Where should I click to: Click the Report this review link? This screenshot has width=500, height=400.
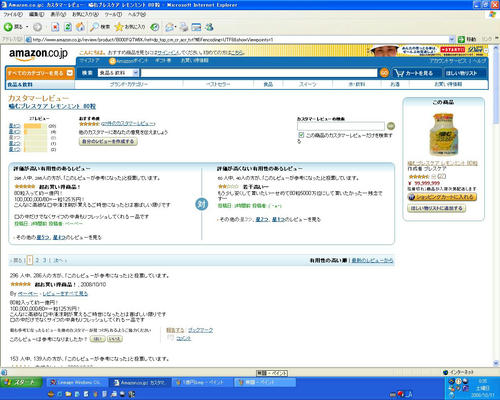point(175,330)
